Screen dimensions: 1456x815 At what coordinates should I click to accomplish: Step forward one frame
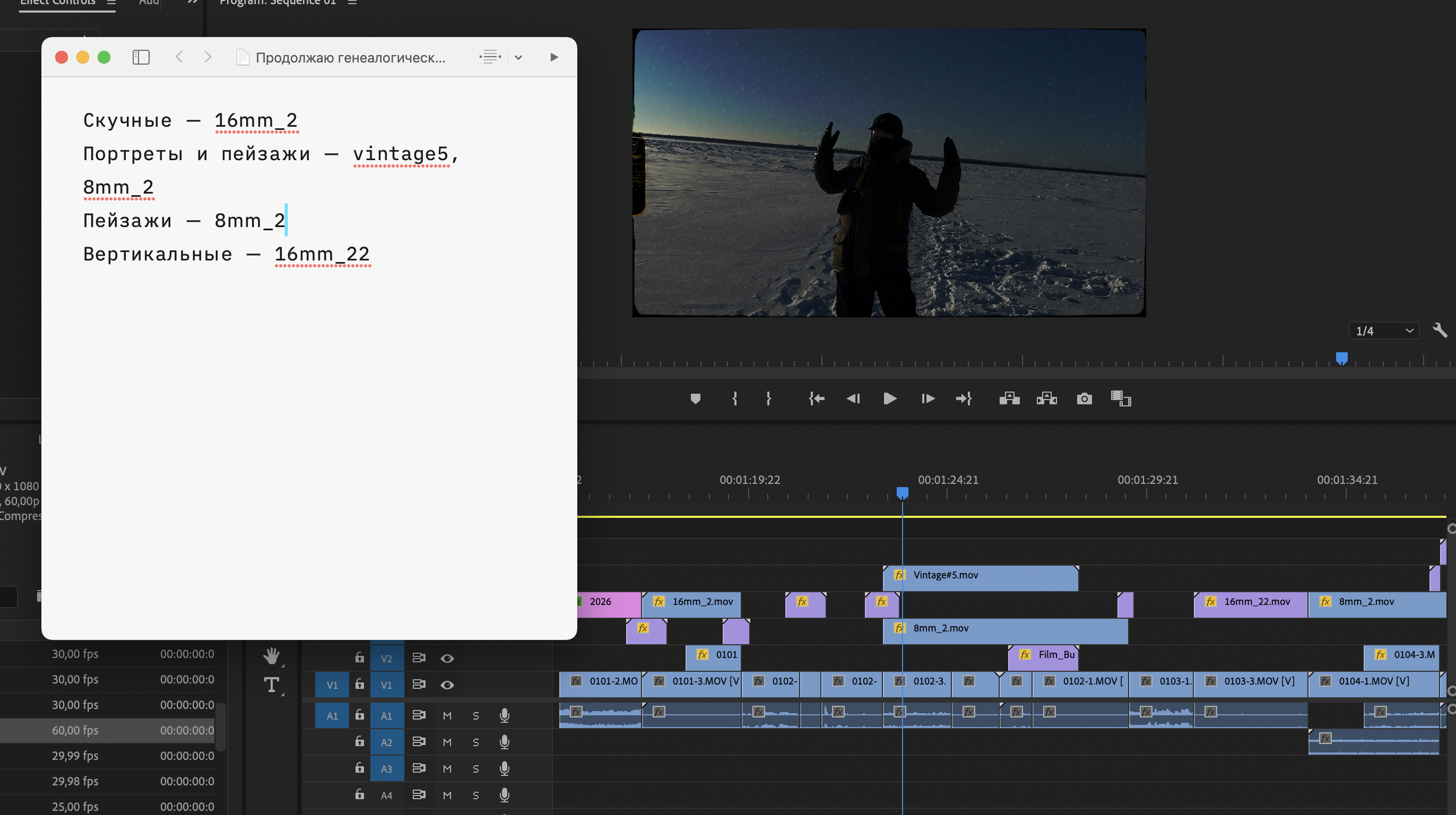(x=928, y=398)
